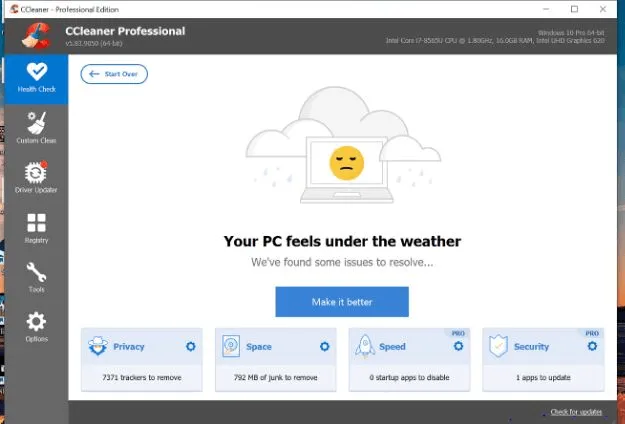This screenshot has height=424, width=625.
Task: Click the PRO badge on Security card
Action: pos(592,333)
